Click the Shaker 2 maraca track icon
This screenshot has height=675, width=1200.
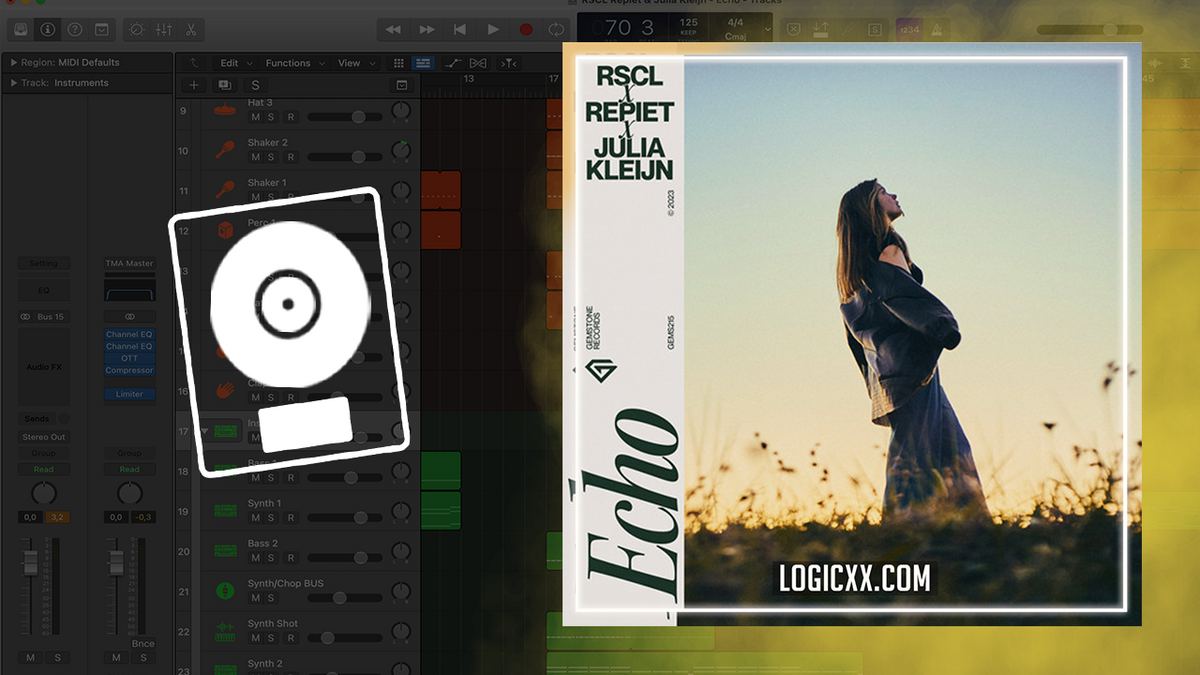(x=225, y=150)
